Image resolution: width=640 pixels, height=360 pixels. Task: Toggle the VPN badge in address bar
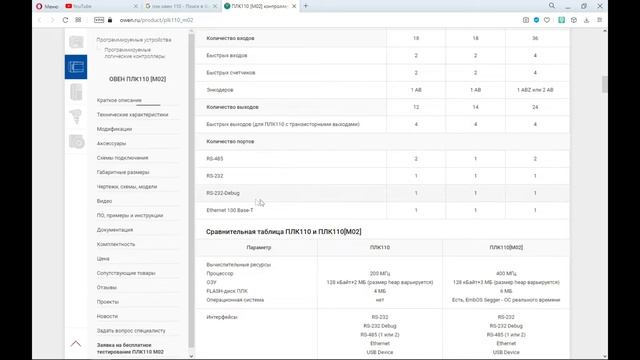tap(99, 20)
